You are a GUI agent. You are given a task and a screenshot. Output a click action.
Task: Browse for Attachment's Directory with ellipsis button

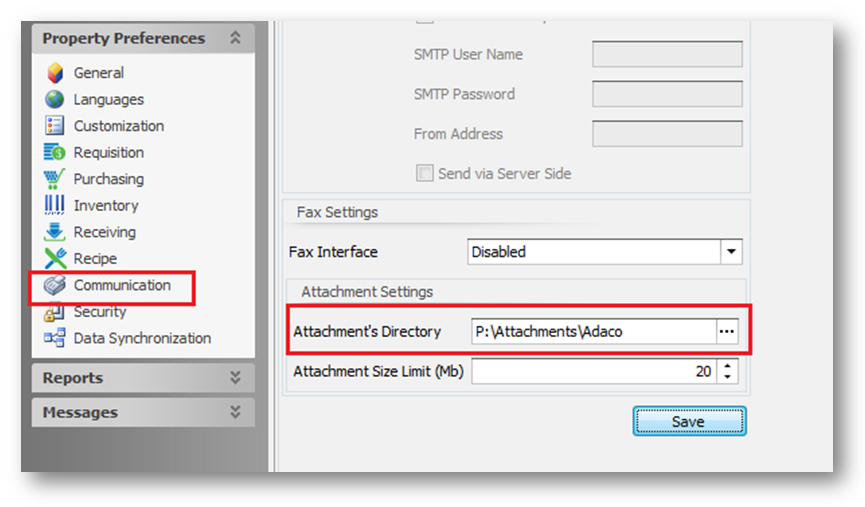(x=727, y=332)
